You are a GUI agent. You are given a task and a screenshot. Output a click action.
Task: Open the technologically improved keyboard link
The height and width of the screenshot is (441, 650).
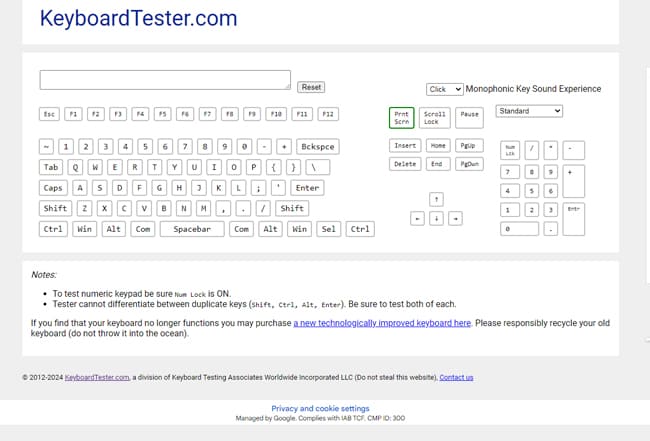click(382, 323)
